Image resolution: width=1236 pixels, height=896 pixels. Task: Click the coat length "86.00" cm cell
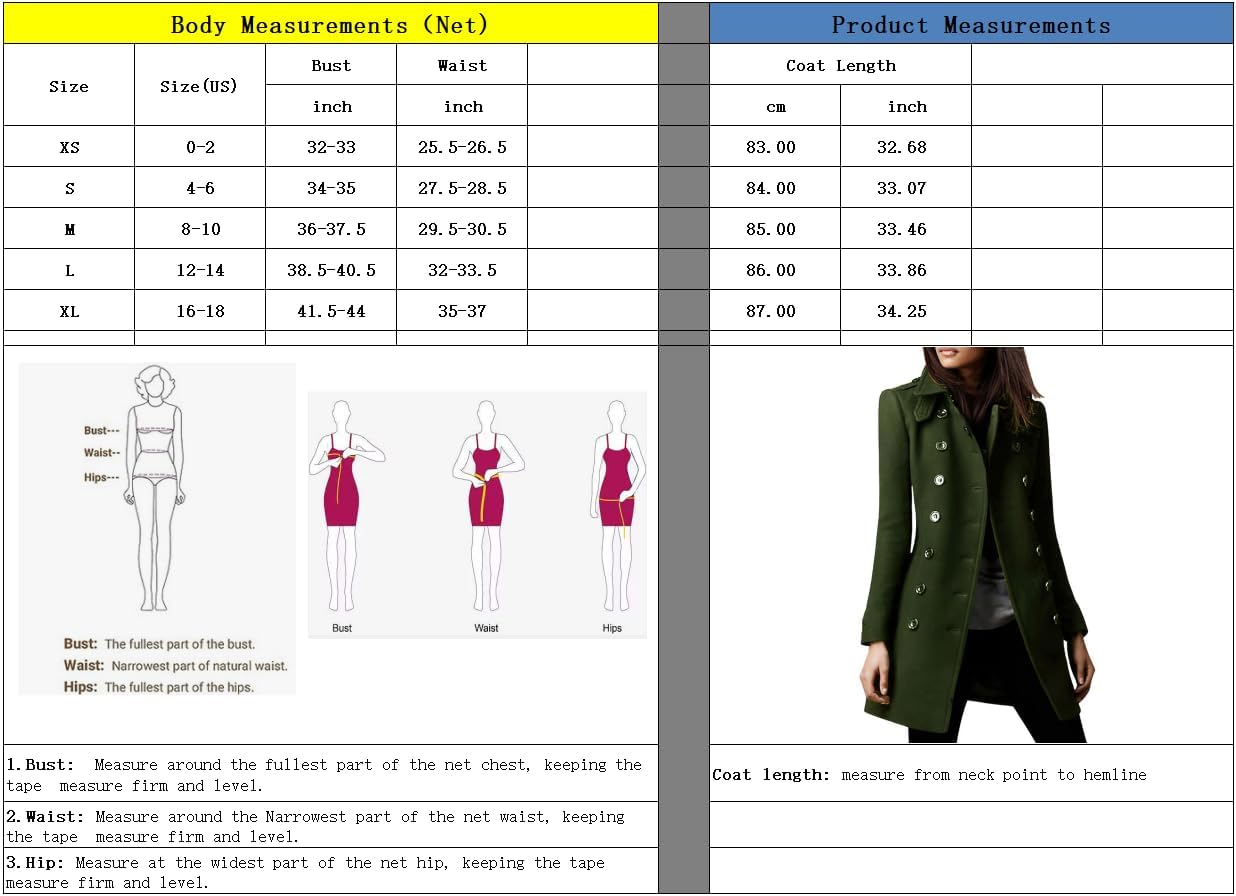pyautogui.click(x=775, y=270)
